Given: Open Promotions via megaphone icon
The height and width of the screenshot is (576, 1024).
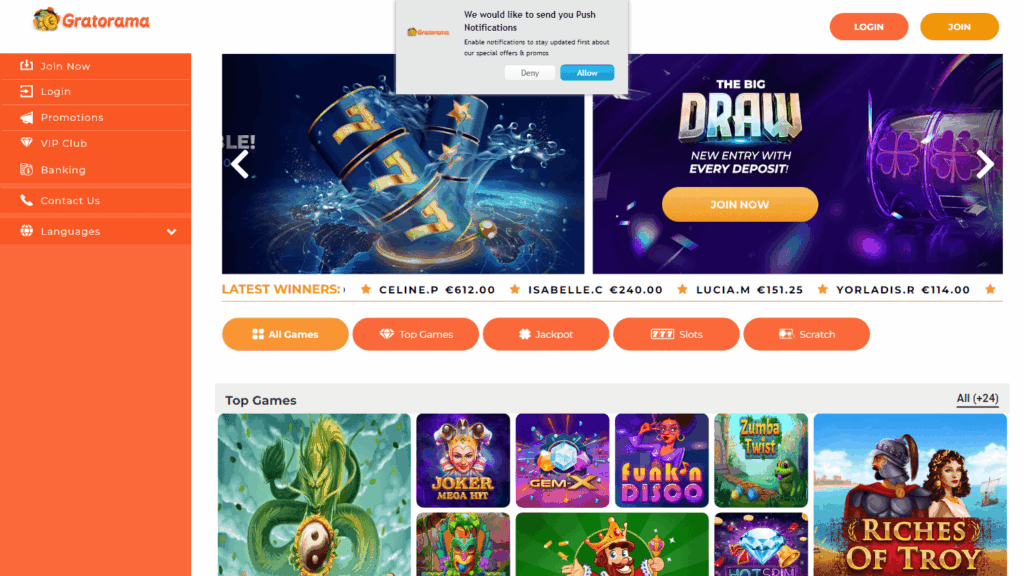Looking at the screenshot, I should click(26, 118).
